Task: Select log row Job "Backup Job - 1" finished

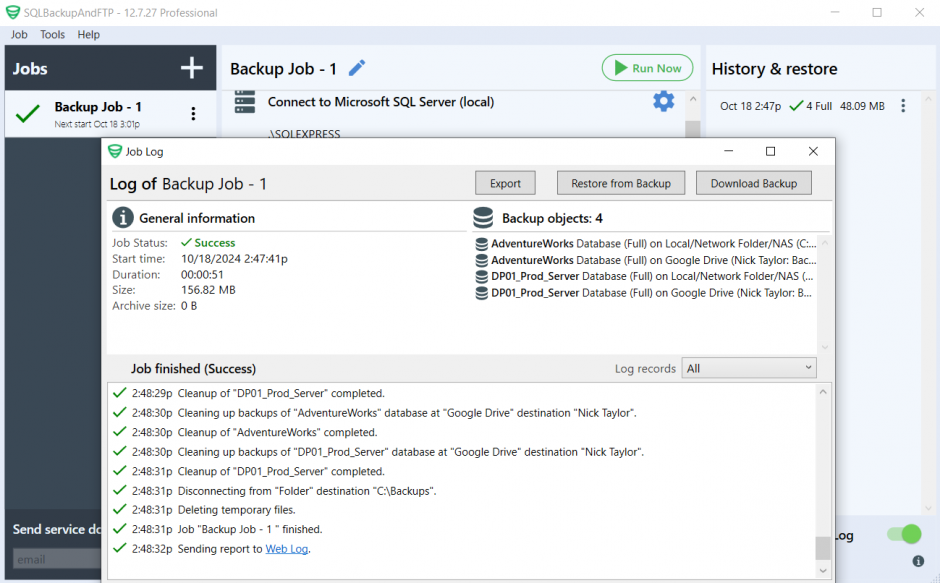Action: point(462,529)
